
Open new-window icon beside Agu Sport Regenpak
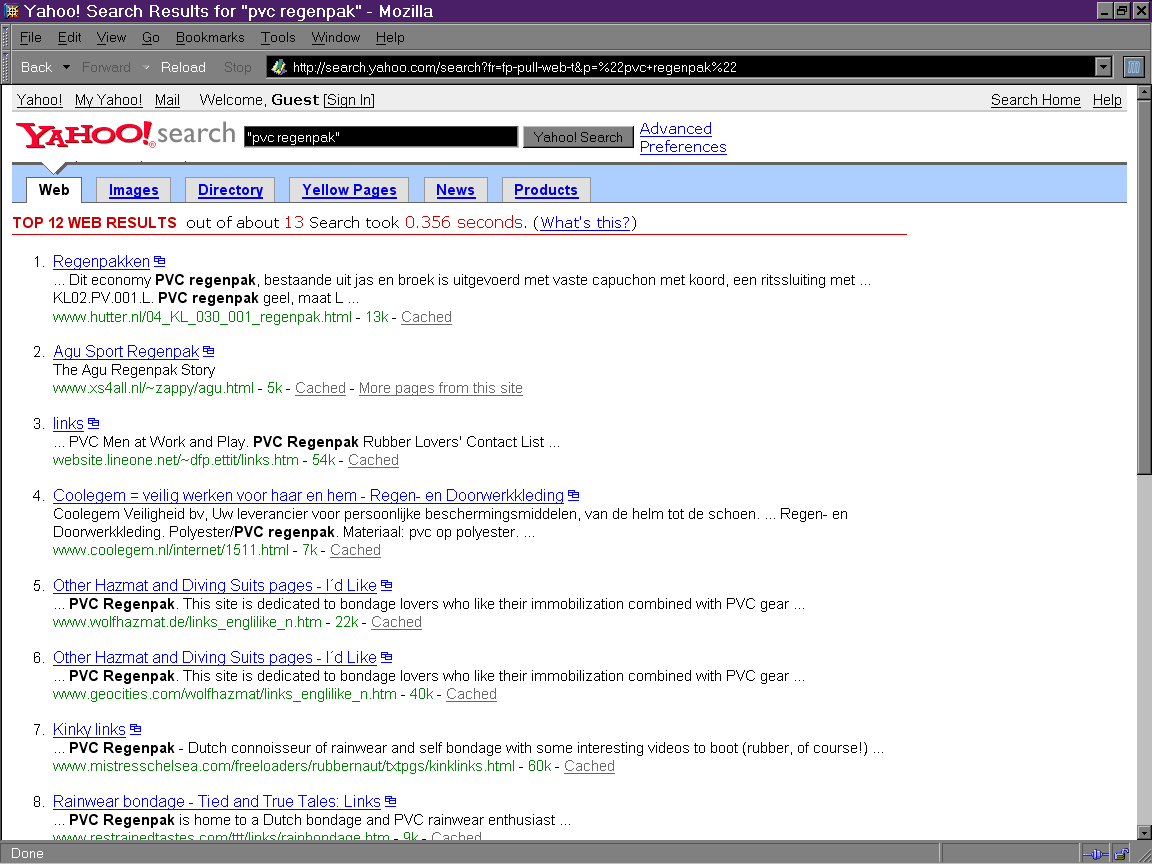click(209, 351)
